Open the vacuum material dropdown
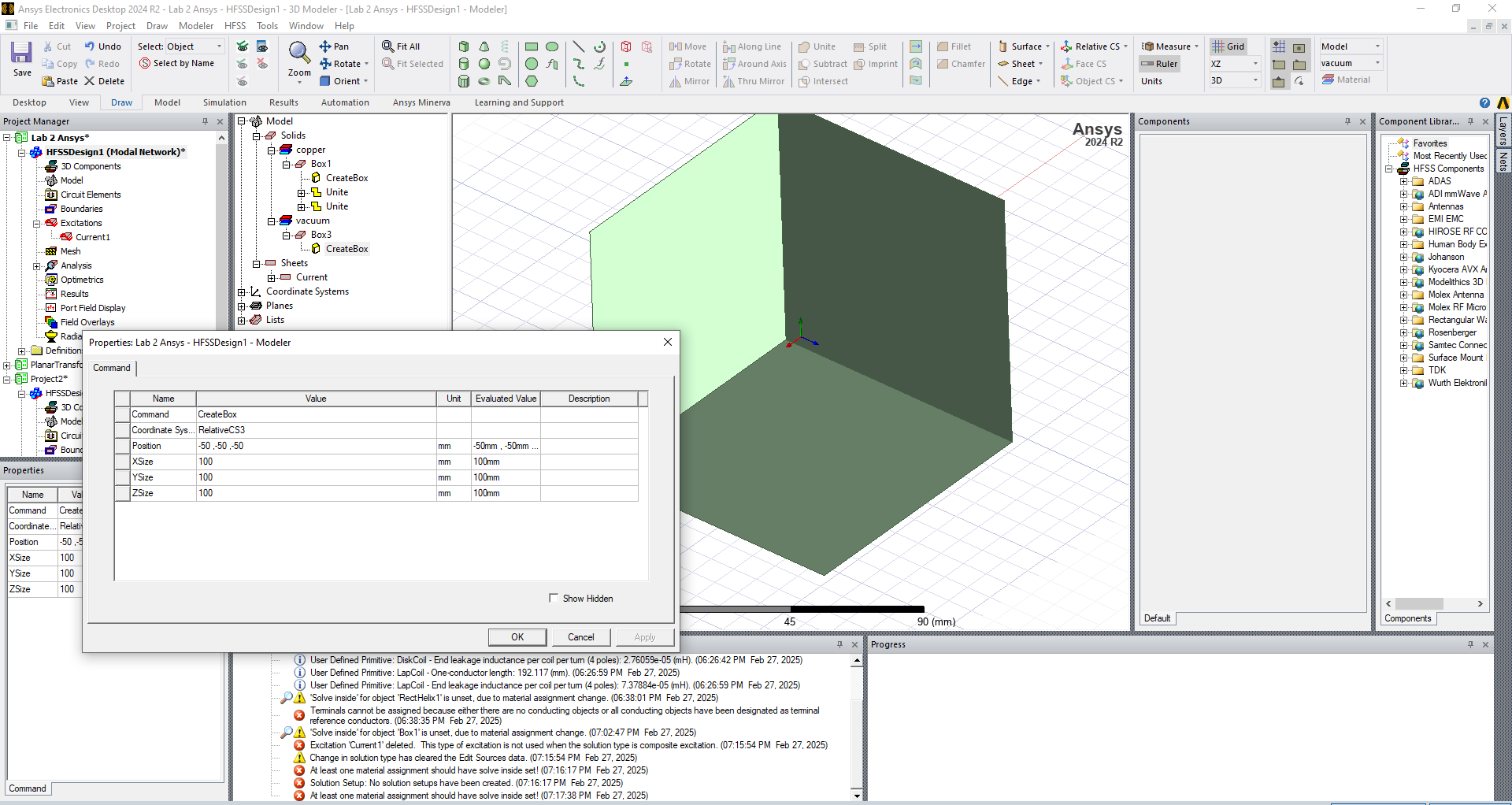 click(x=1377, y=63)
